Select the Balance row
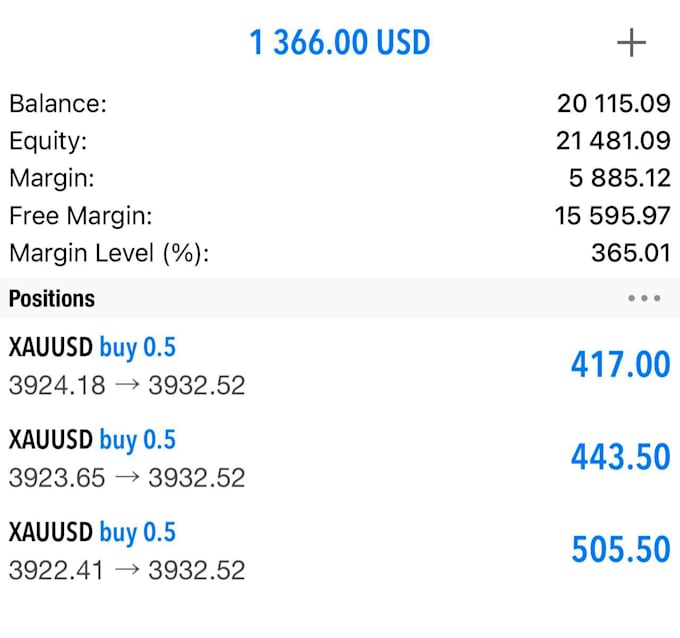 340,104
